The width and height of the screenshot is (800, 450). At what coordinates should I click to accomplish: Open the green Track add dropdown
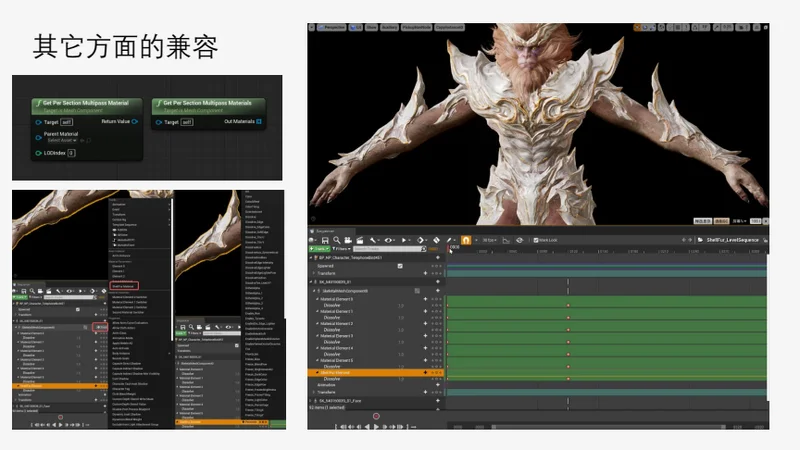(x=319, y=249)
